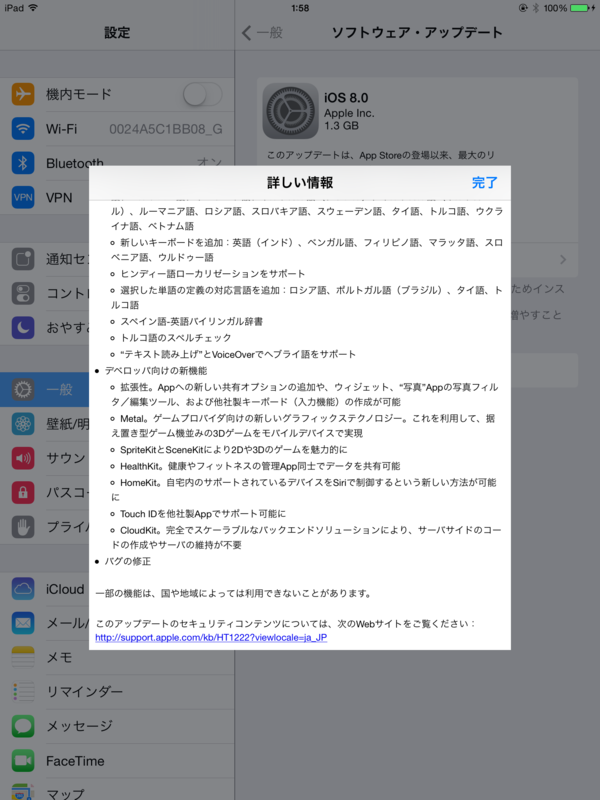Tap the トルコ語のスペルチェック bullet
The width and height of the screenshot is (600, 800).
click(176, 338)
